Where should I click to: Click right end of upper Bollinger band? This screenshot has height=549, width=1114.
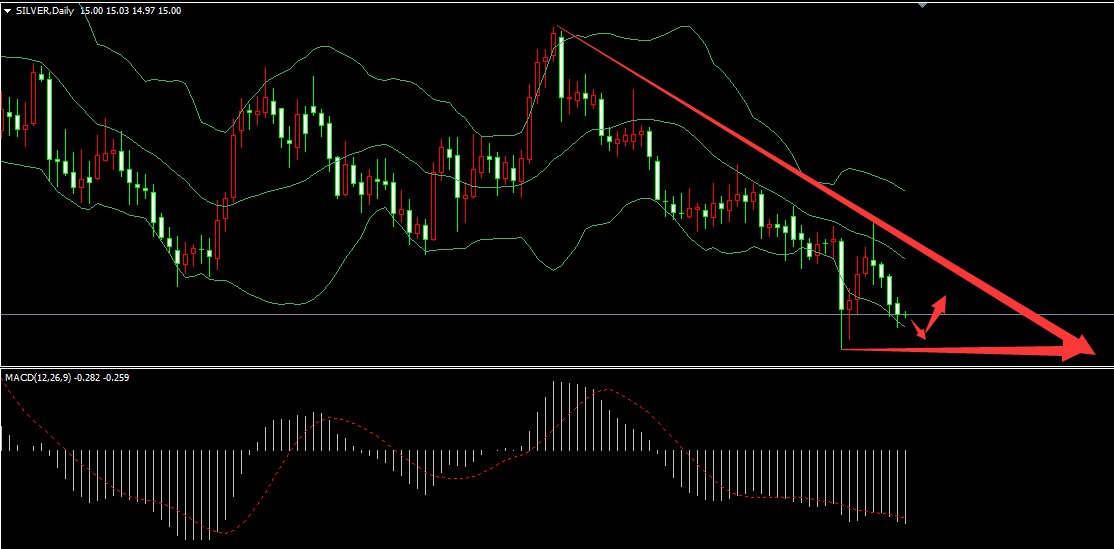903,190
